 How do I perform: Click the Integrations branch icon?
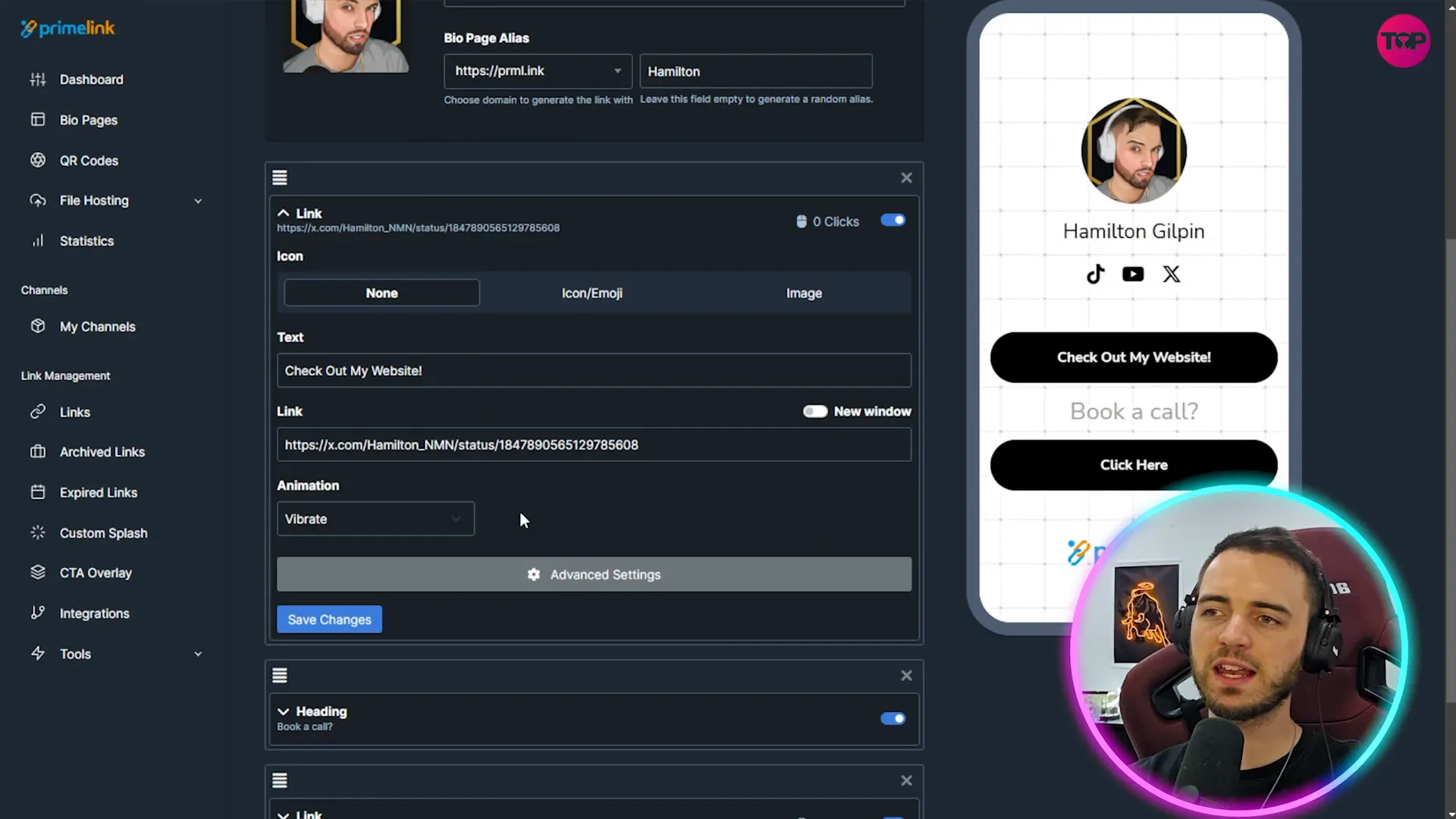click(38, 613)
